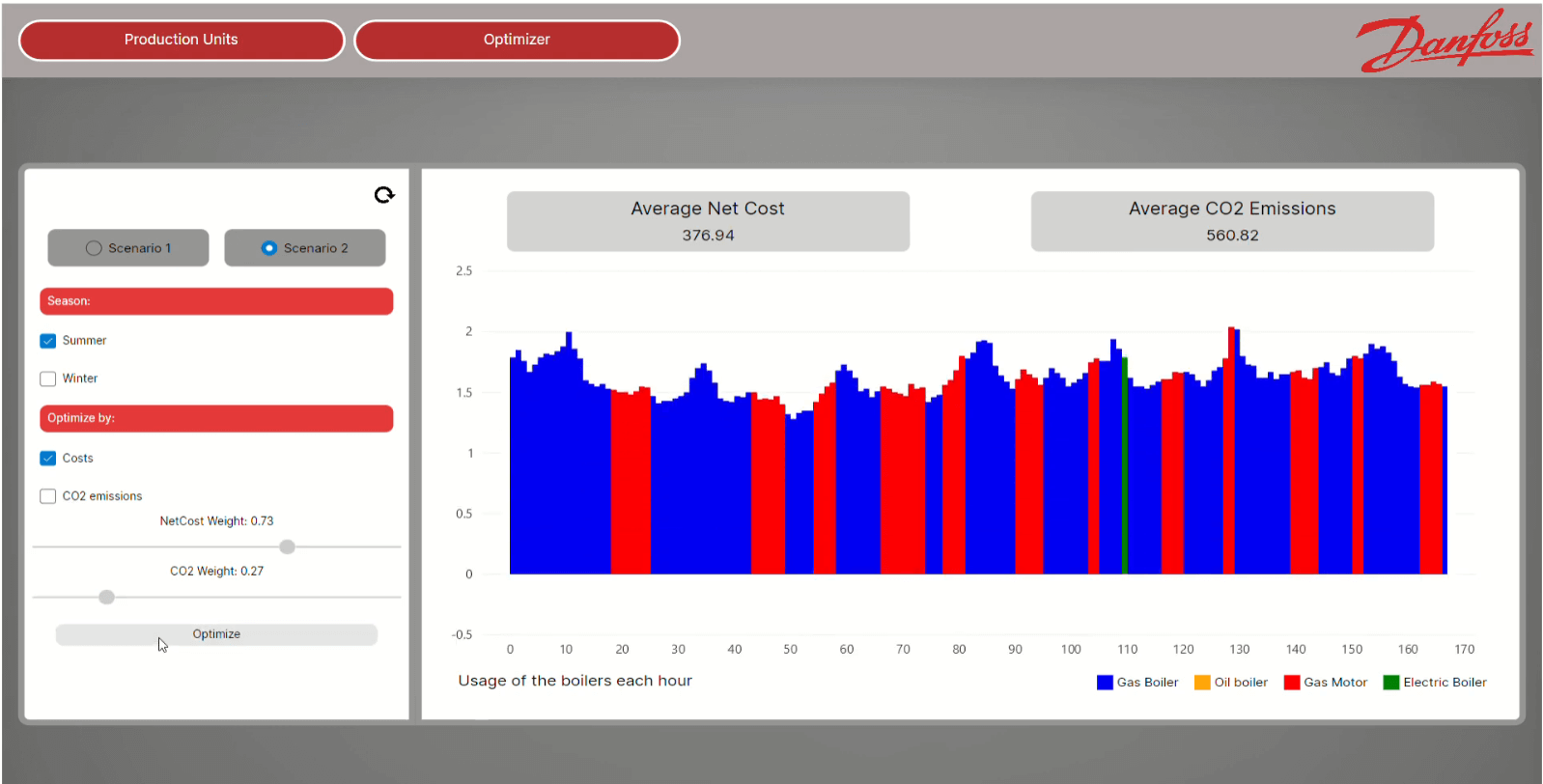Screen dimensions: 1543x784
Task: Switch to the Optimizer tab
Action: tap(517, 41)
